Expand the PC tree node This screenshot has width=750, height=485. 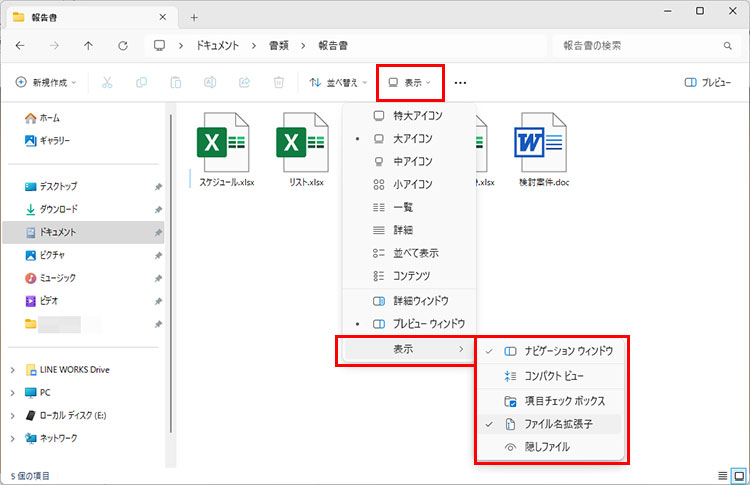[x=12, y=393]
